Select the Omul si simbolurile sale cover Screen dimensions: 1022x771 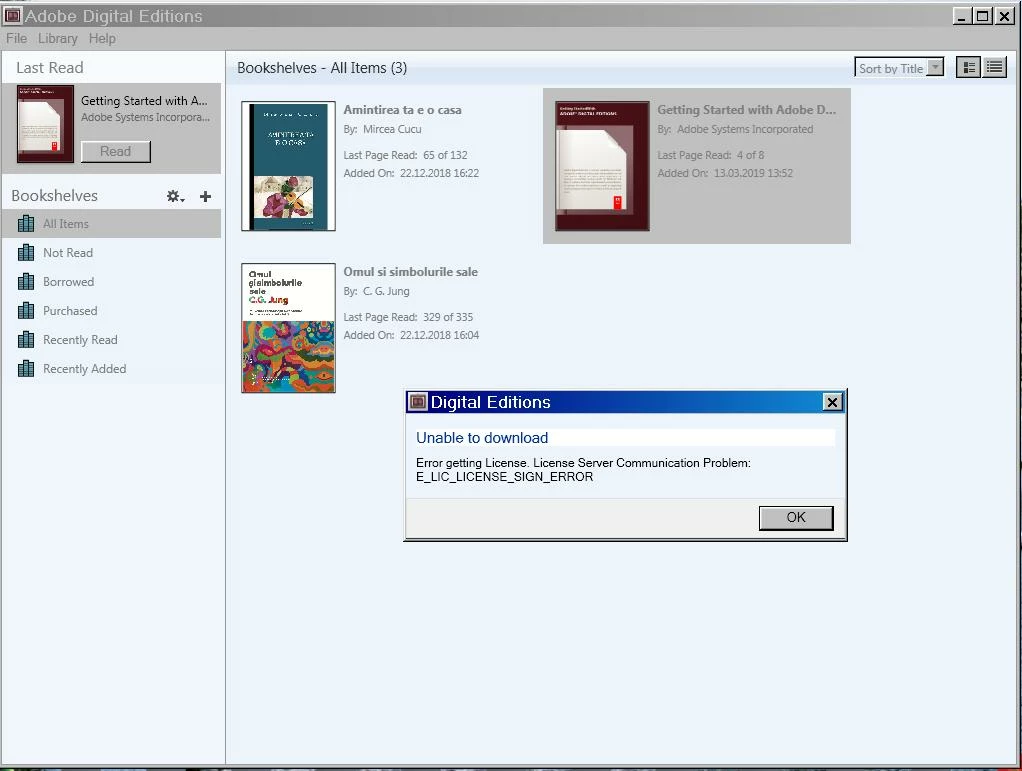click(x=288, y=328)
